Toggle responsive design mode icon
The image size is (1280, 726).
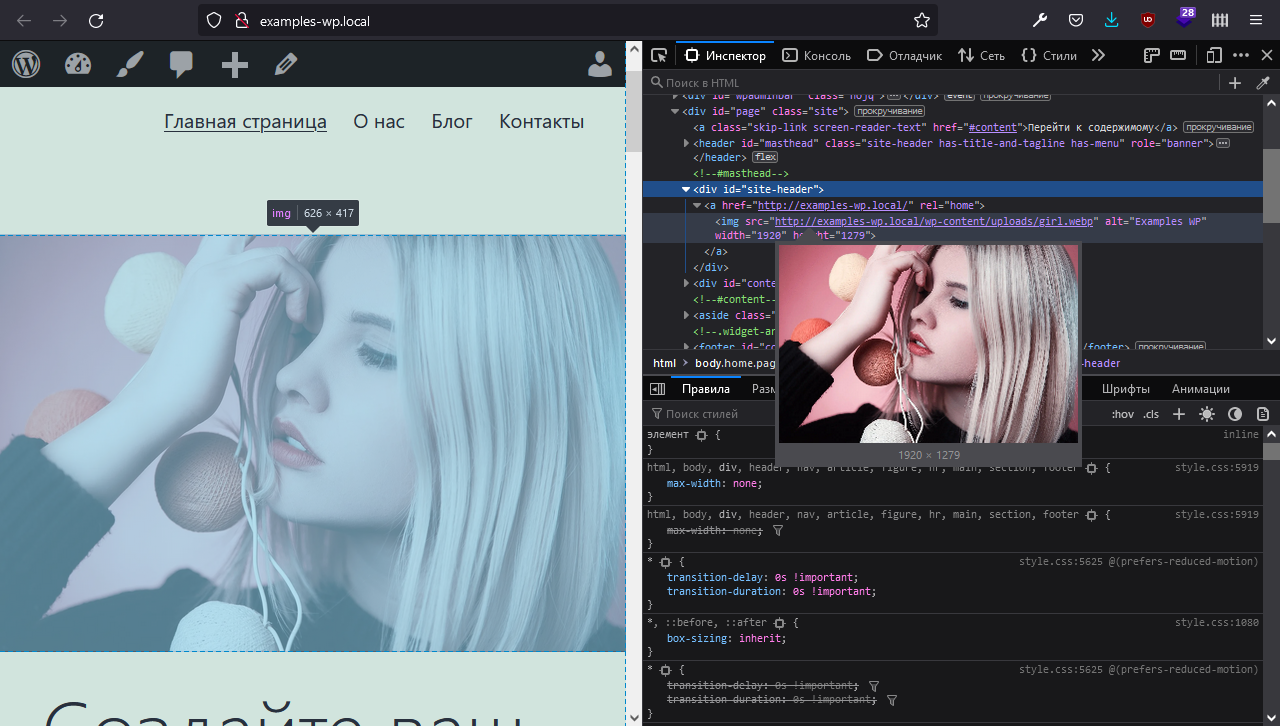1214,55
